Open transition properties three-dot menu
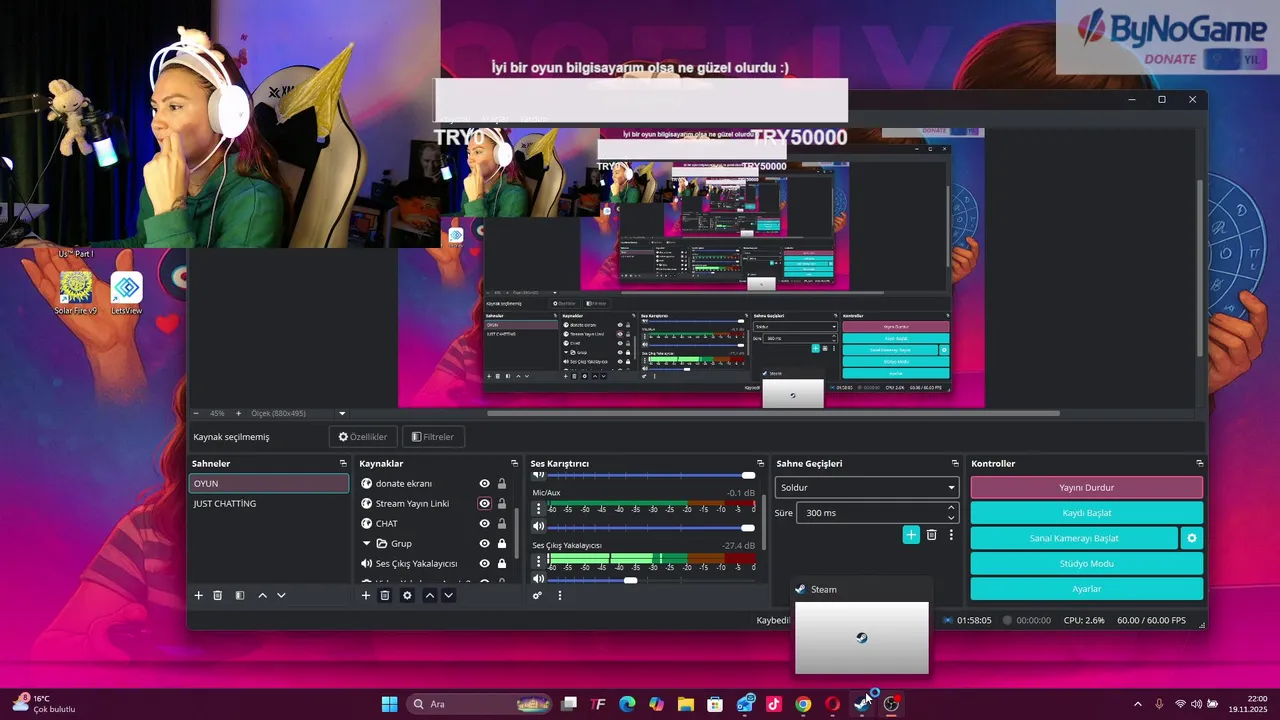This screenshot has height=720, width=1280. click(x=951, y=535)
